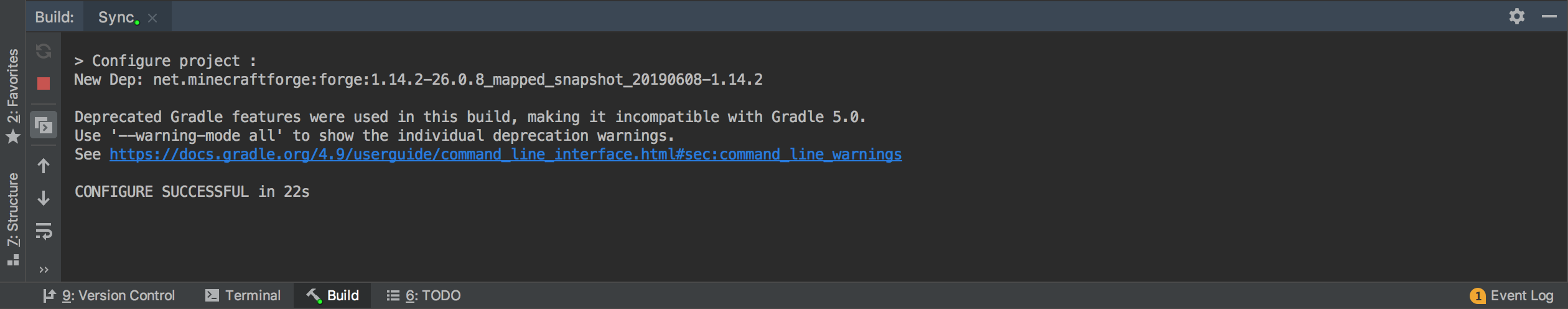
Task: Open the Version Control tool window
Action: click(110, 296)
